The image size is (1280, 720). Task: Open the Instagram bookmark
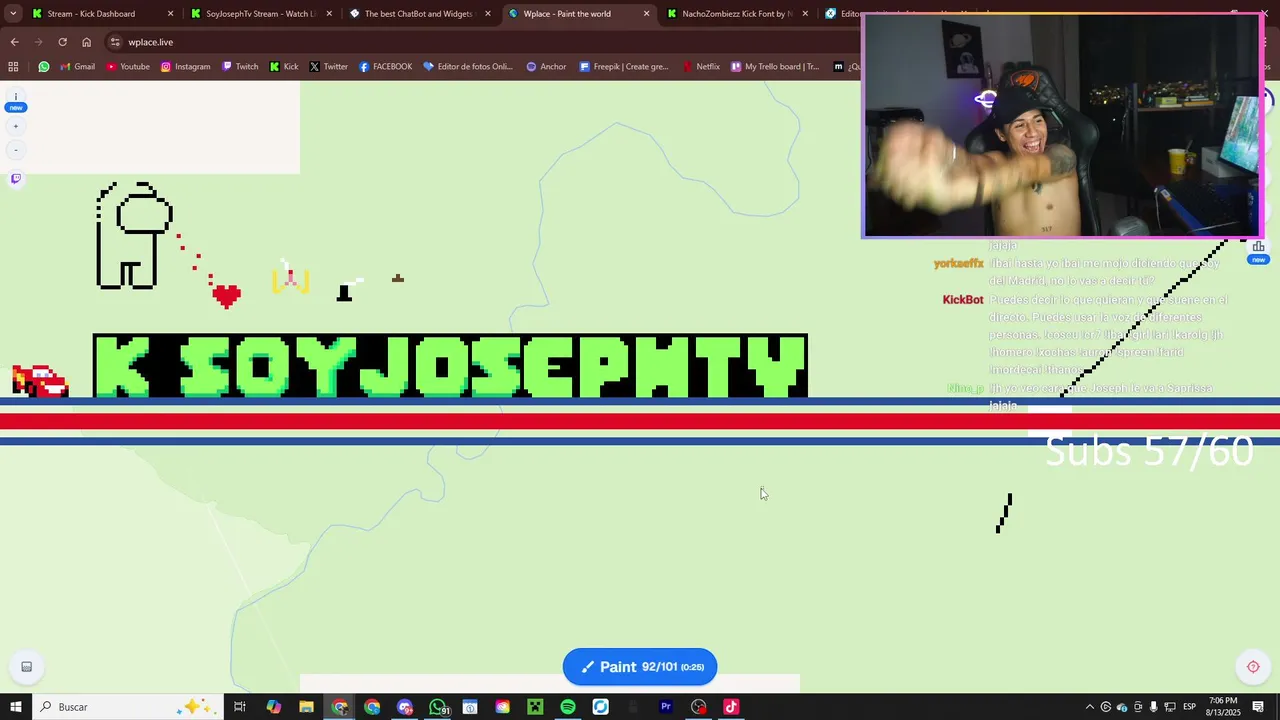pyautogui.click(x=185, y=67)
